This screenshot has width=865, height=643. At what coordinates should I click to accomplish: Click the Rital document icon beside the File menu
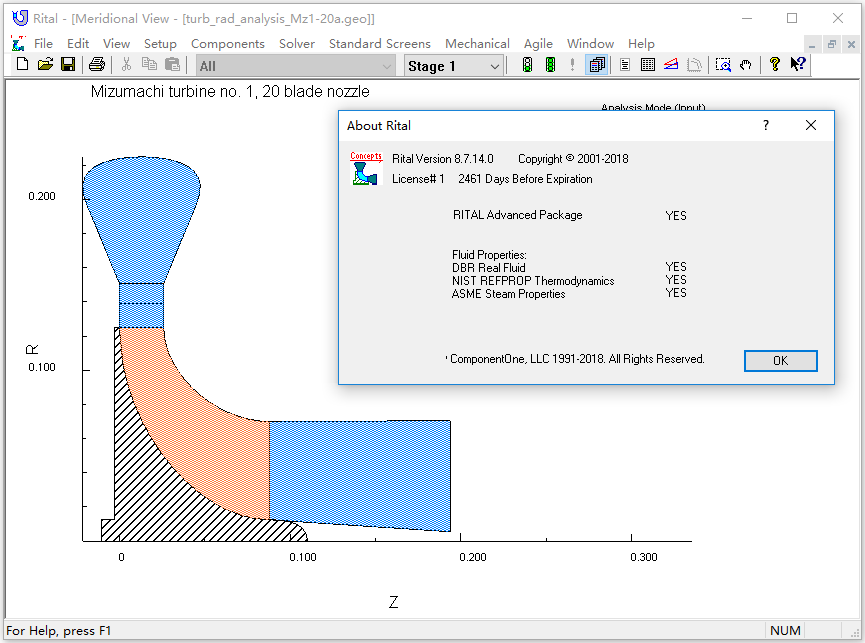[18, 44]
